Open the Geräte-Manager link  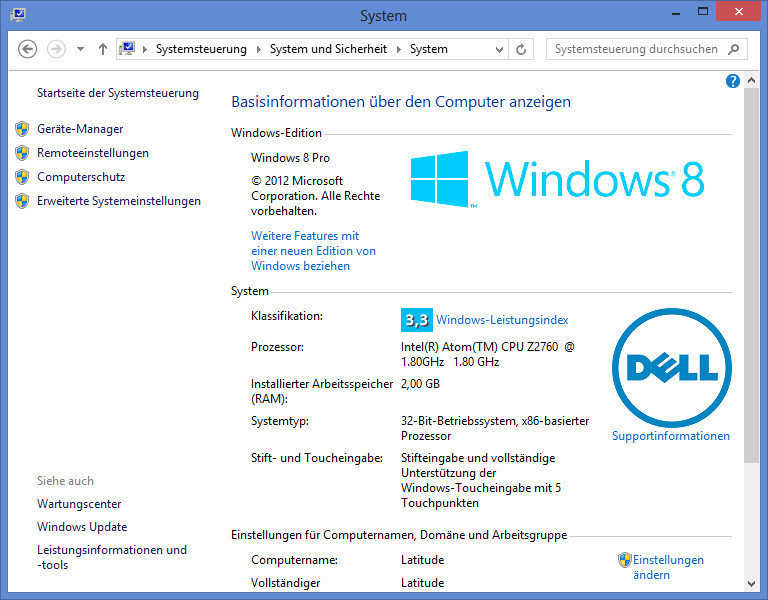(80, 129)
